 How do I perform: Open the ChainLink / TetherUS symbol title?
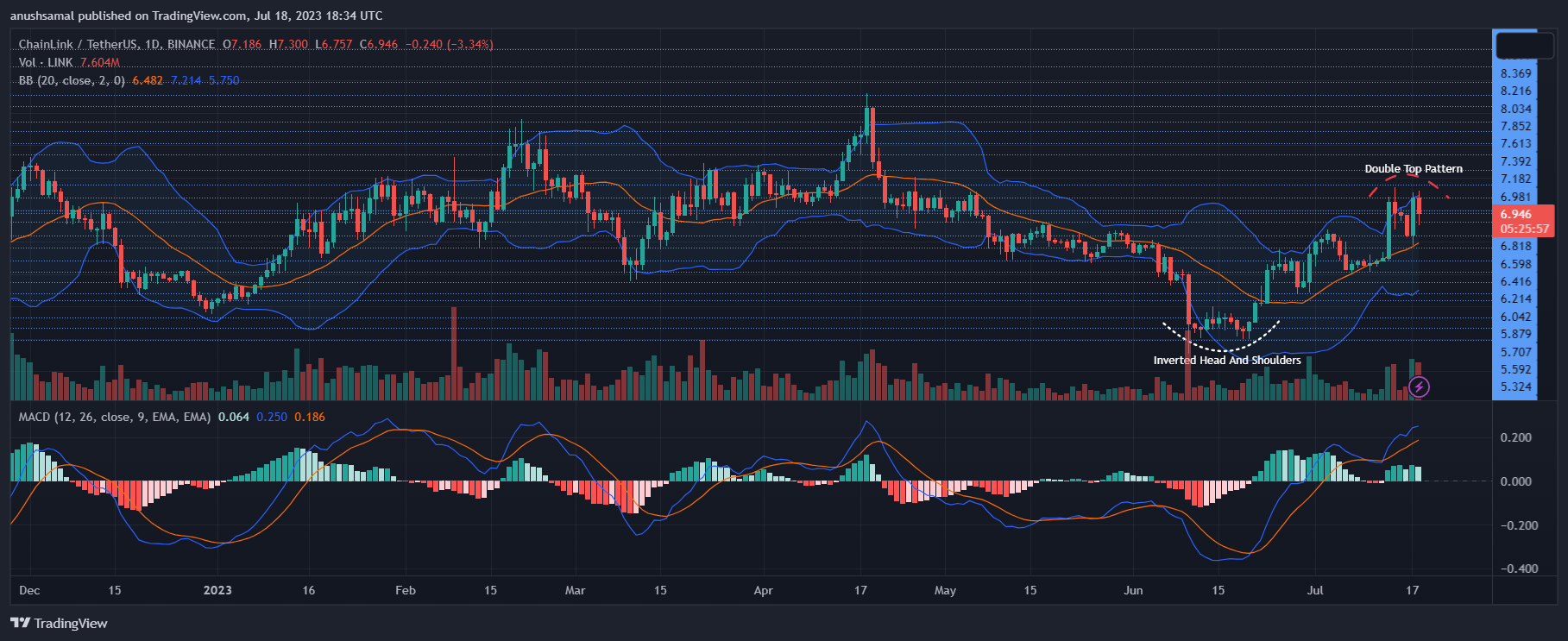pyautogui.click(x=116, y=44)
